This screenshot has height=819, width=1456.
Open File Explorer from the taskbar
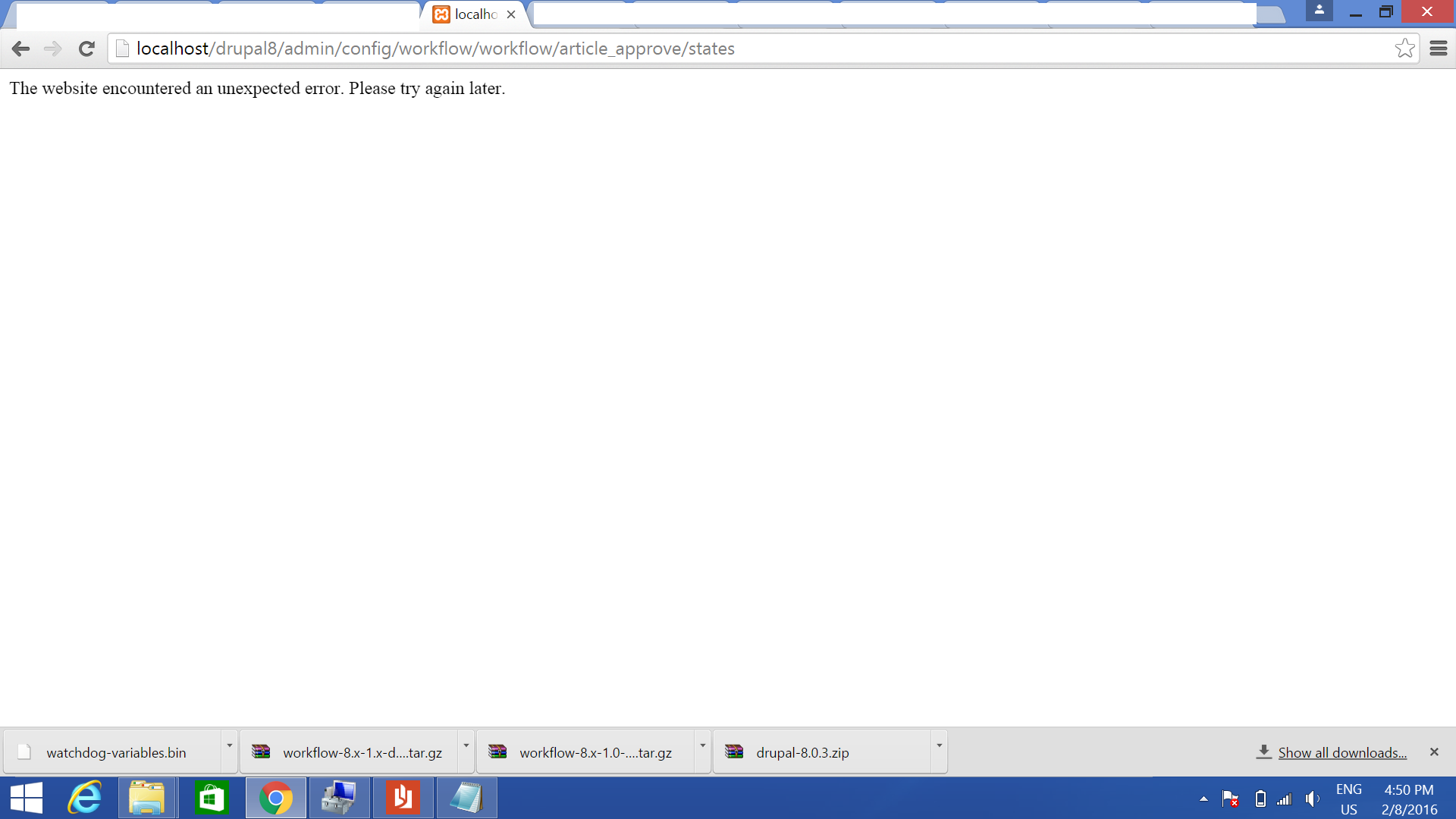(147, 798)
